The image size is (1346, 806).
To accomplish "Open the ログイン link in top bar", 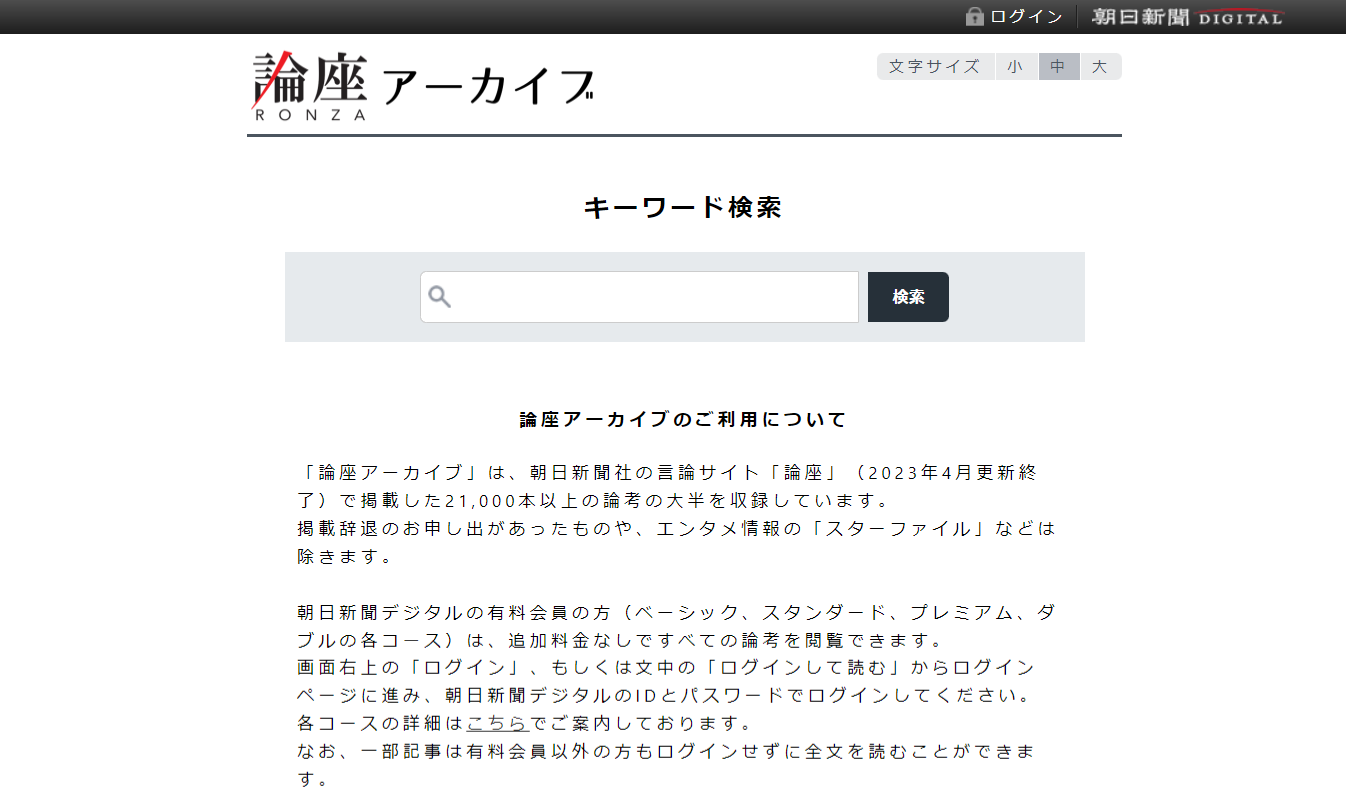I will click(1027, 17).
